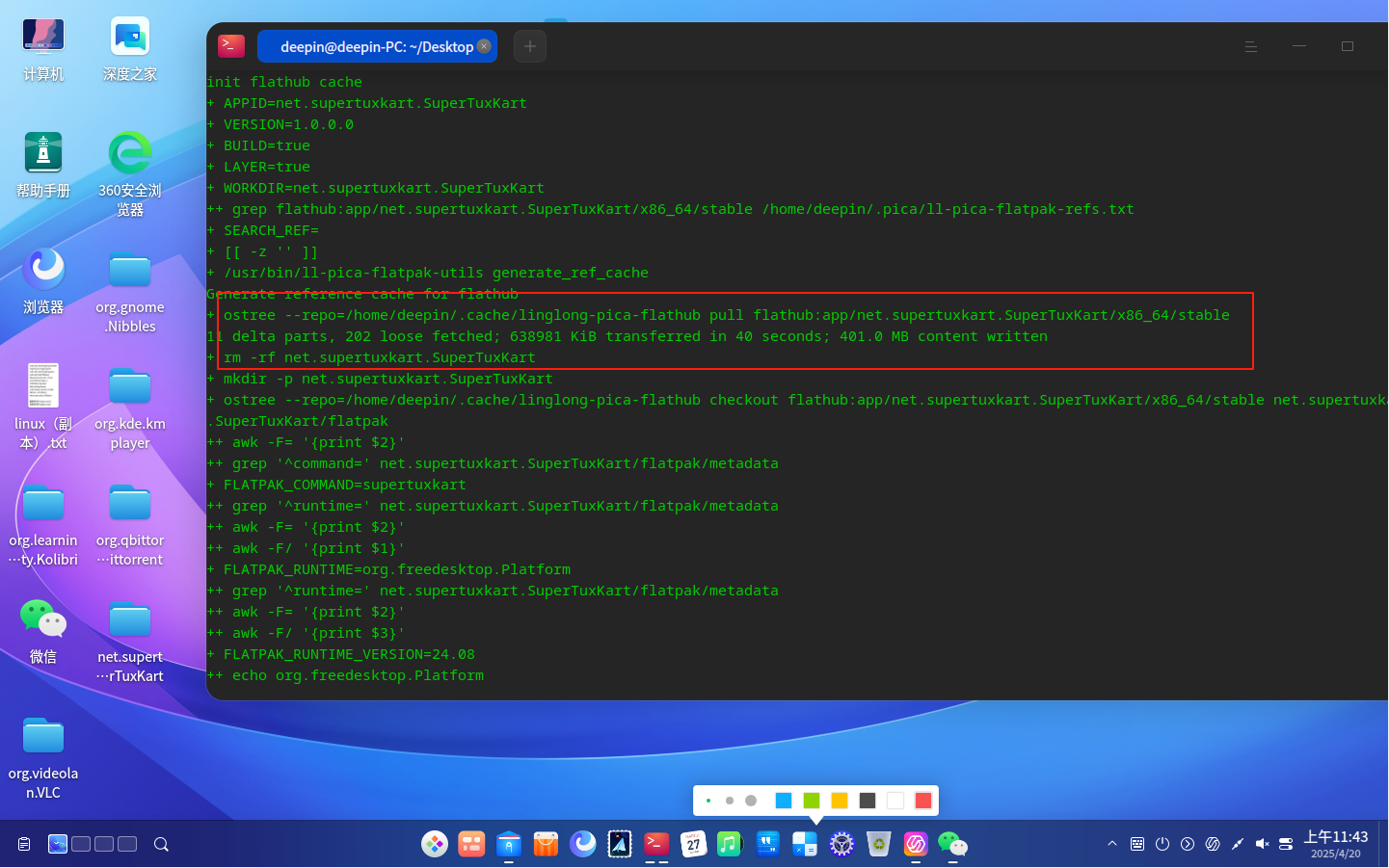The width and height of the screenshot is (1389, 868).
Task: Pick the yellow color swatch
Action: pyautogui.click(x=840, y=801)
